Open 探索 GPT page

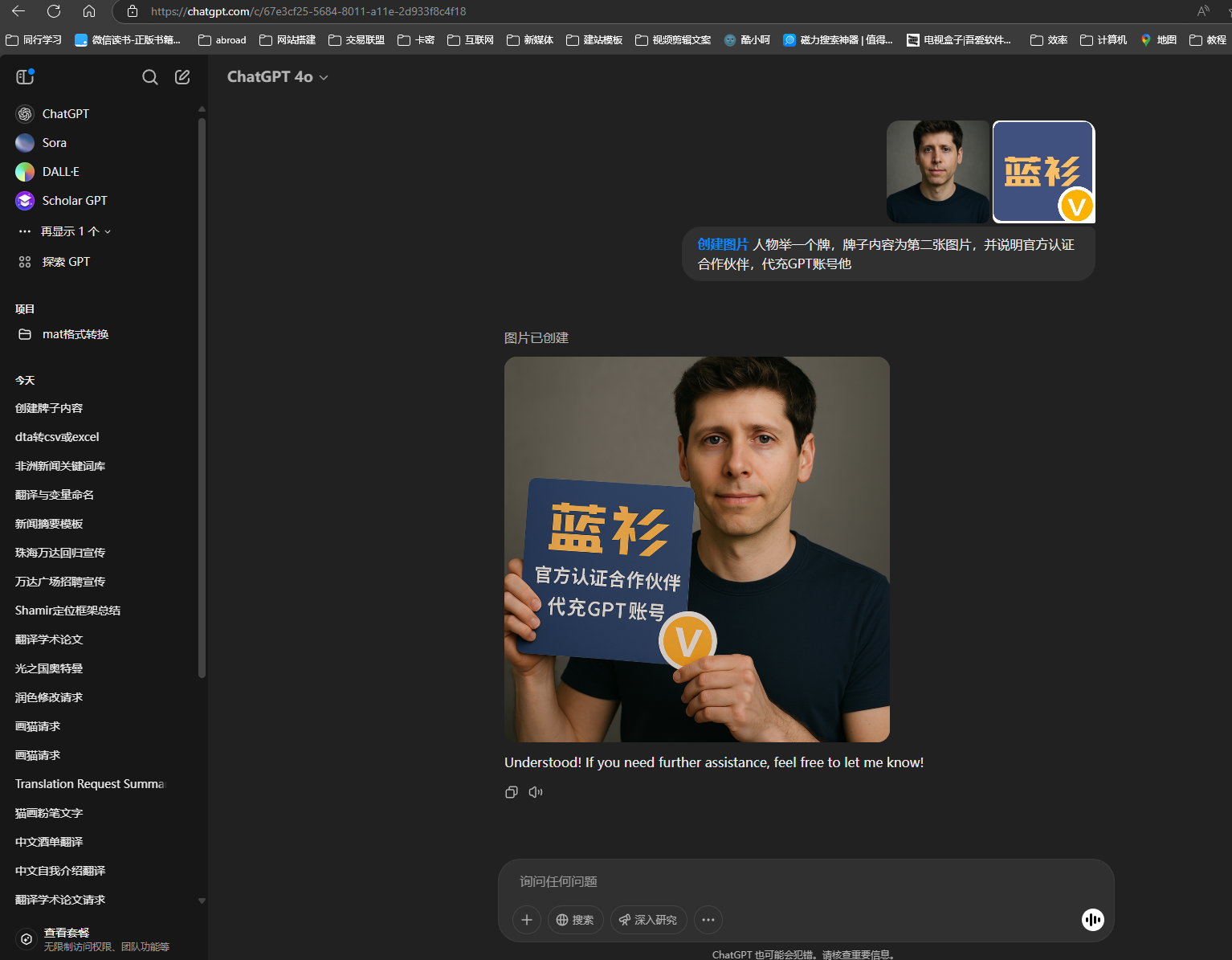(x=103, y=262)
